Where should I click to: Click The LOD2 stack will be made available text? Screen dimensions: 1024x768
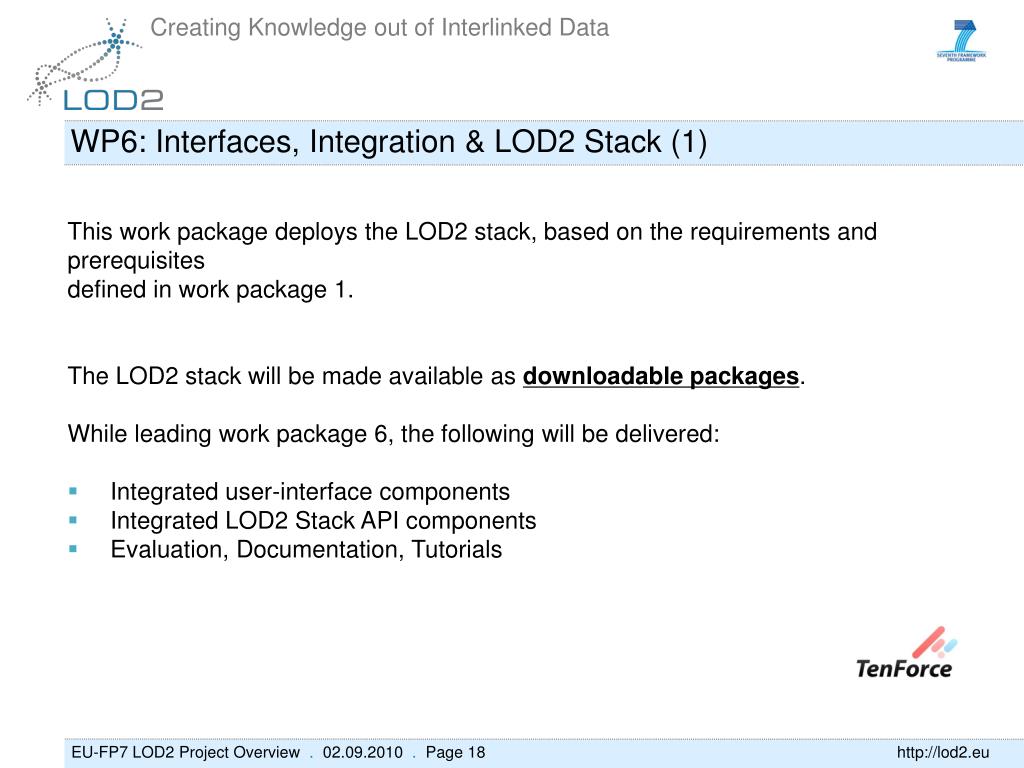click(x=292, y=377)
